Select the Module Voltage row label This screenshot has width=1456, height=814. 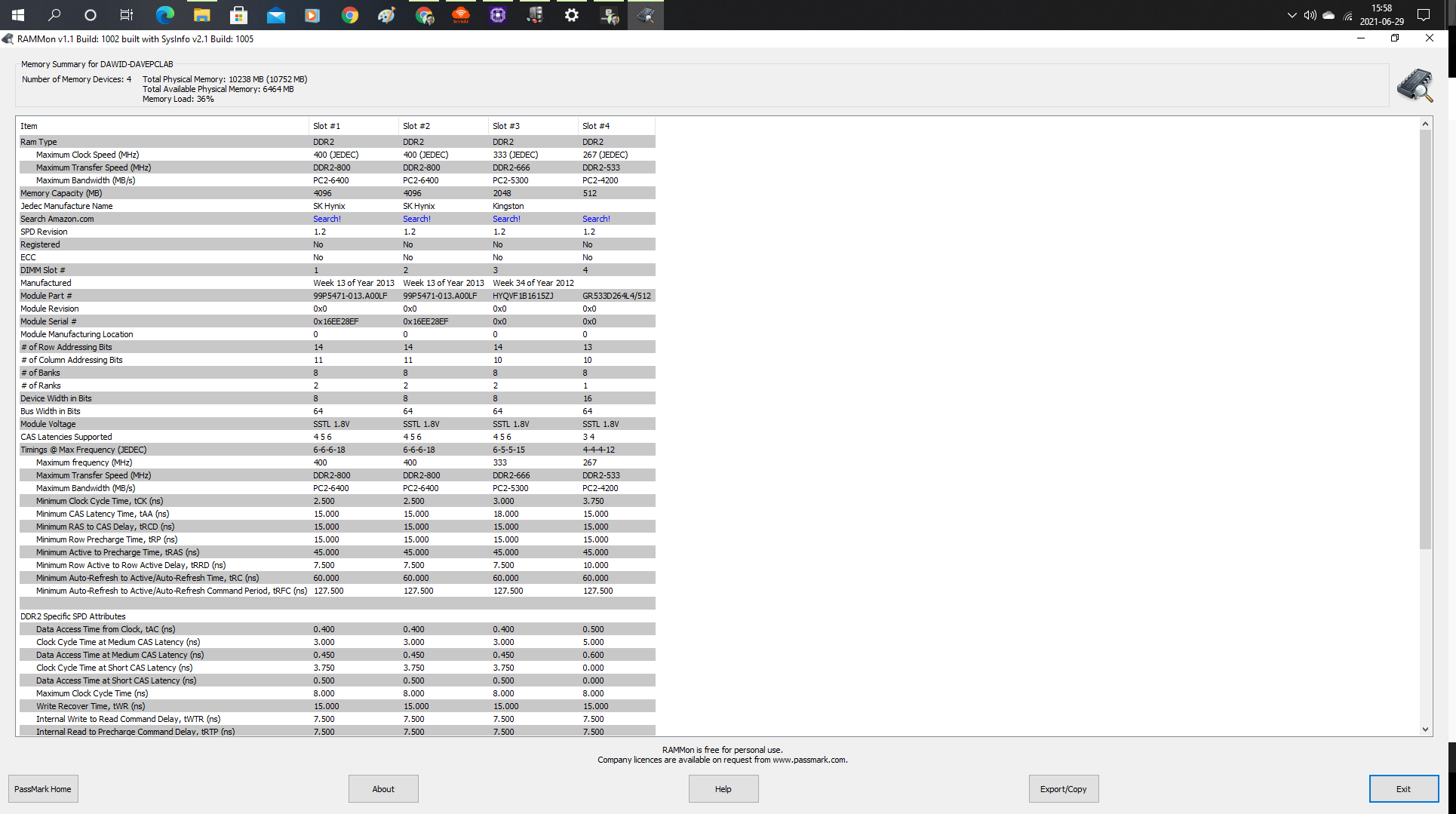point(48,424)
